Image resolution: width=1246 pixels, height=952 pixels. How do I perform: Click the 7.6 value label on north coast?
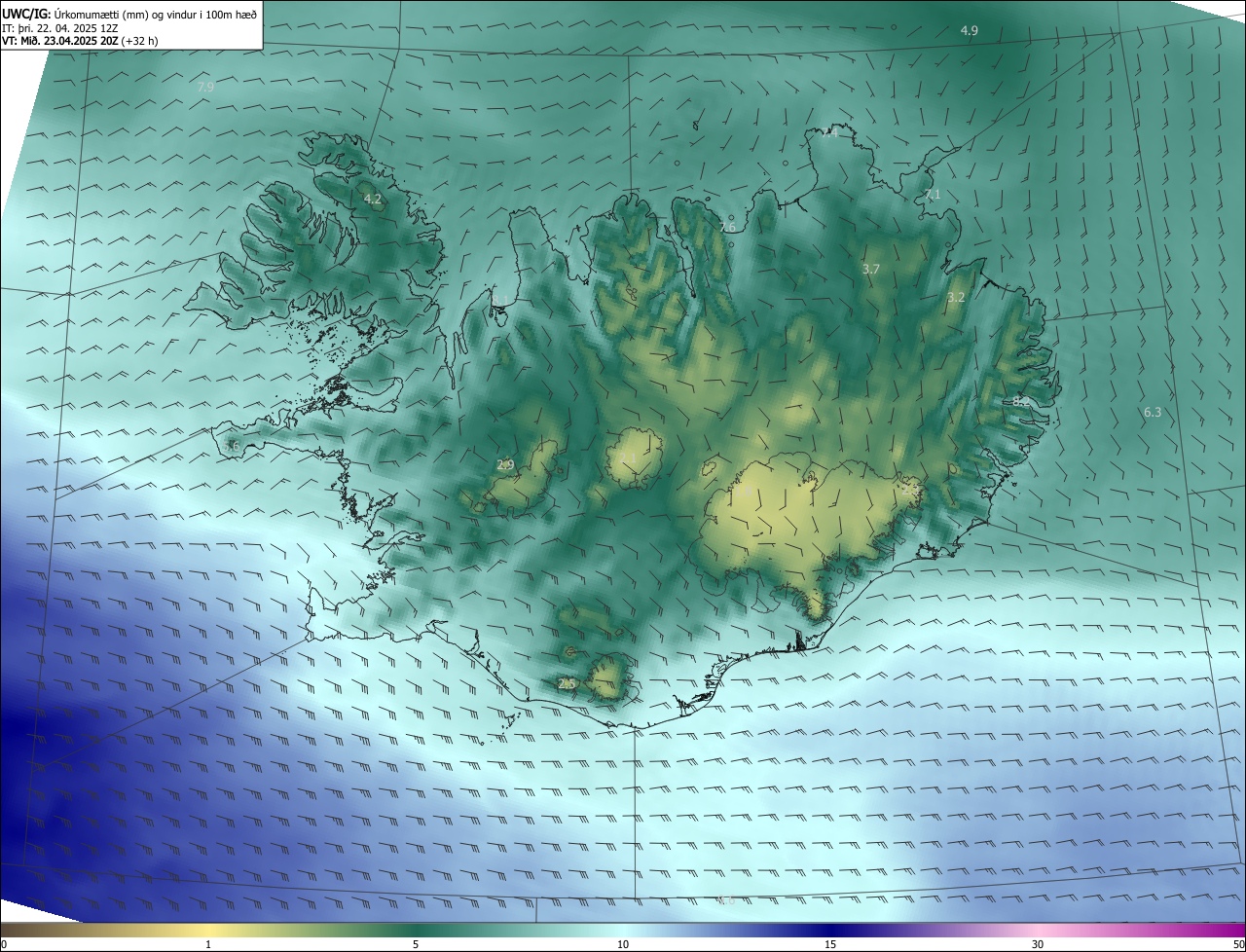tap(727, 227)
